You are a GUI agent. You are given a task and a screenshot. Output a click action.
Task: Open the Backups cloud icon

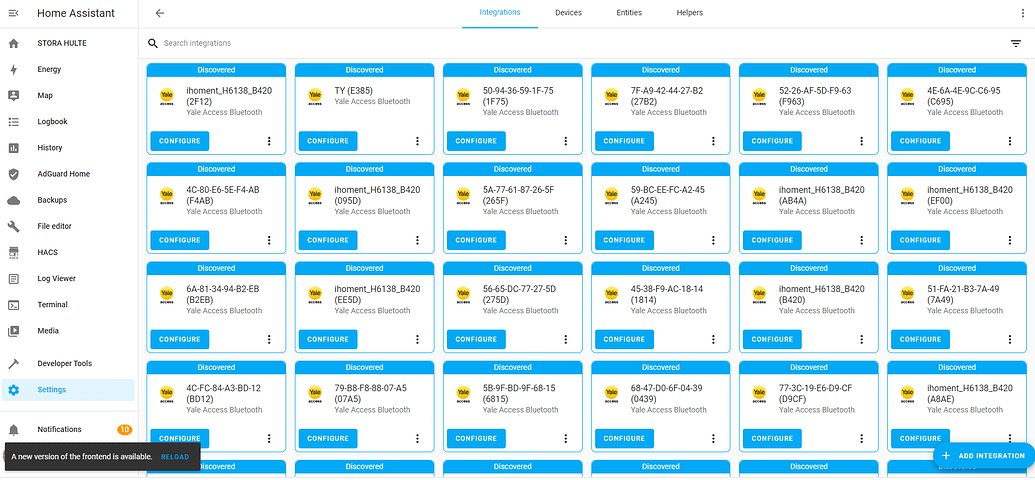point(13,200)
